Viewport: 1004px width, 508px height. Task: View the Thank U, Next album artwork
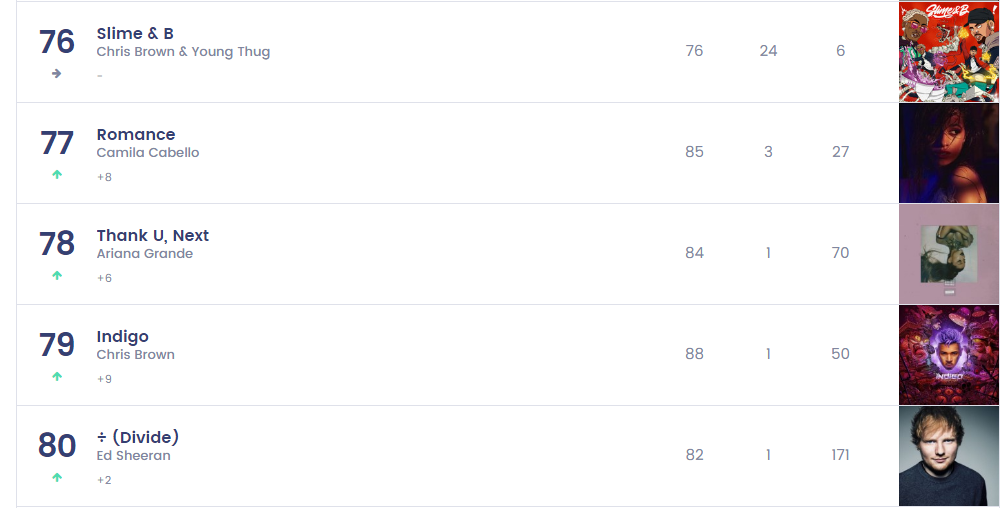pyautogui.click(x=948, y=254)
